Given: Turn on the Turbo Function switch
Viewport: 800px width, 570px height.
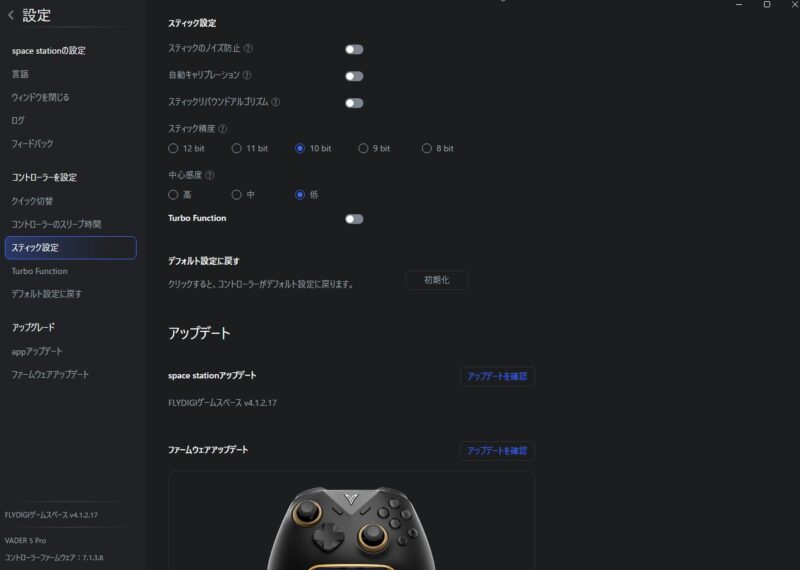Looking at the screenshot, I should coord(354,219).
